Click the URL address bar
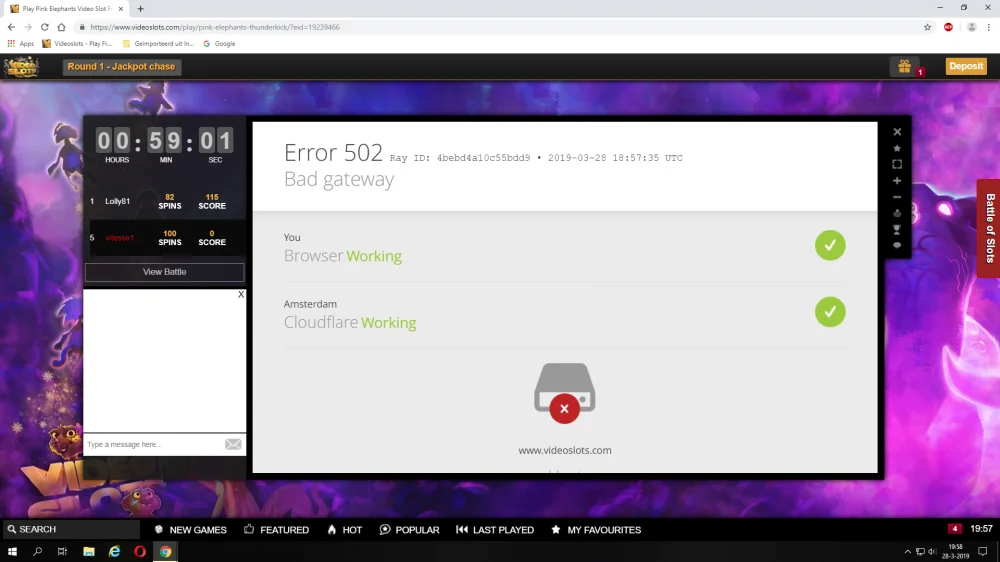This screenshot has height=562, width=1000. point(497,27)
